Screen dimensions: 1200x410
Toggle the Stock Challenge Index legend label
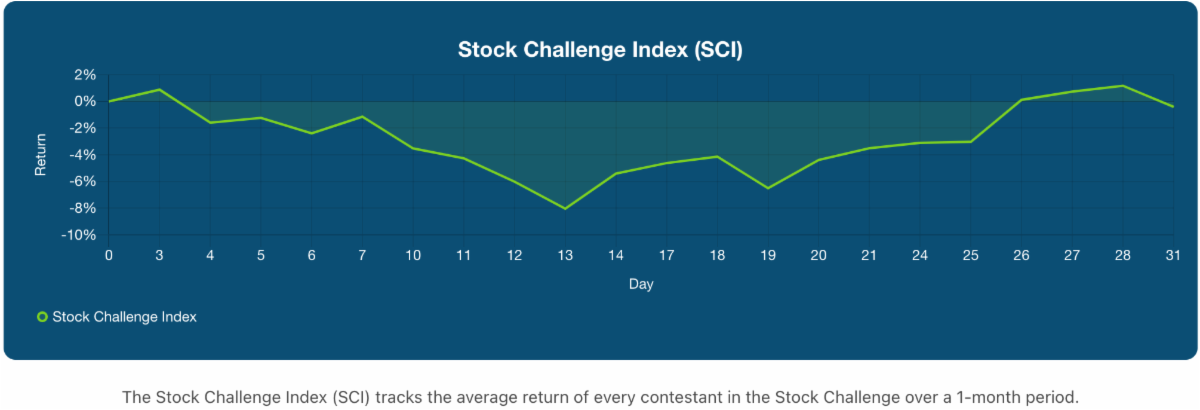coord(124,317)
